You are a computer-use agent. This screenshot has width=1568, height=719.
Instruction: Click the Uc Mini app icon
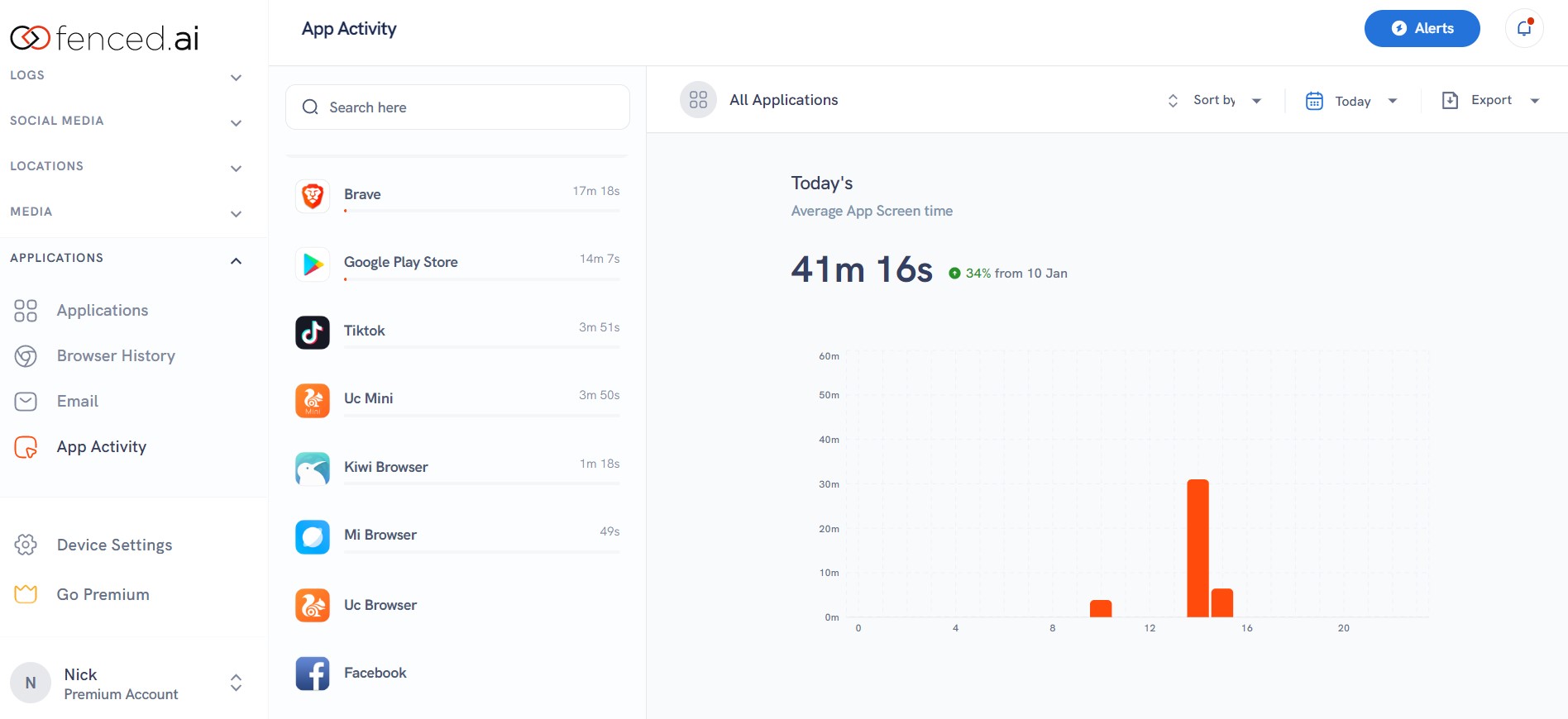(313, 400)
